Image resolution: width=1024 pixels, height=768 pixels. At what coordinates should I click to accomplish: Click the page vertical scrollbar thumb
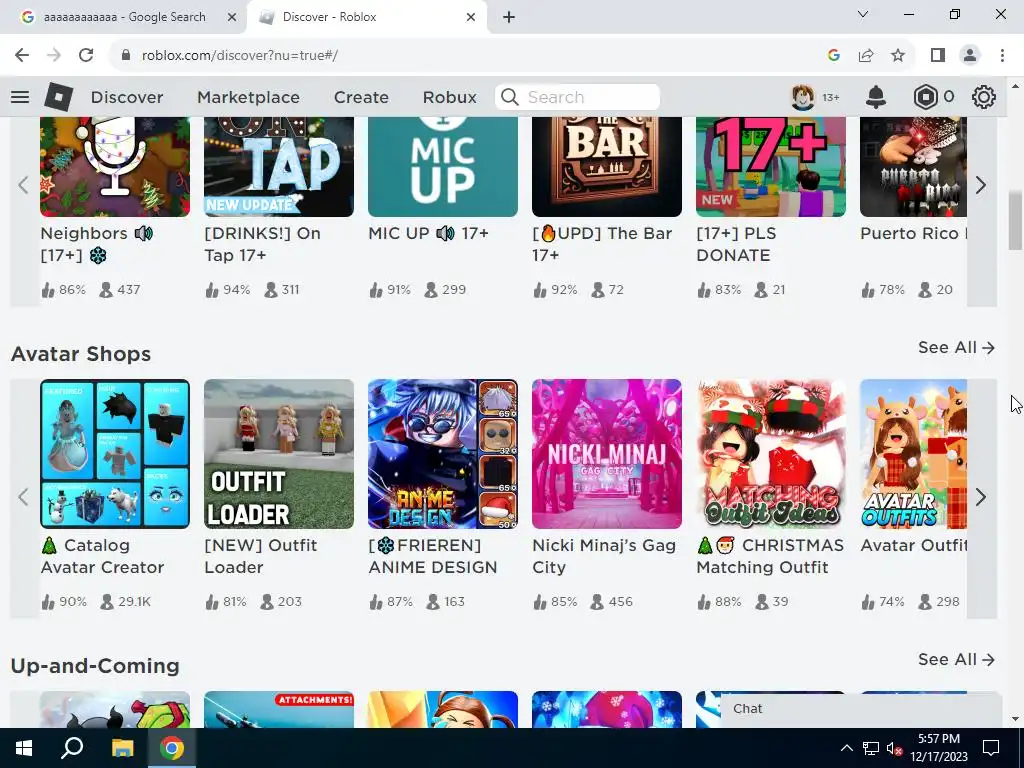tap(1015, 220)
